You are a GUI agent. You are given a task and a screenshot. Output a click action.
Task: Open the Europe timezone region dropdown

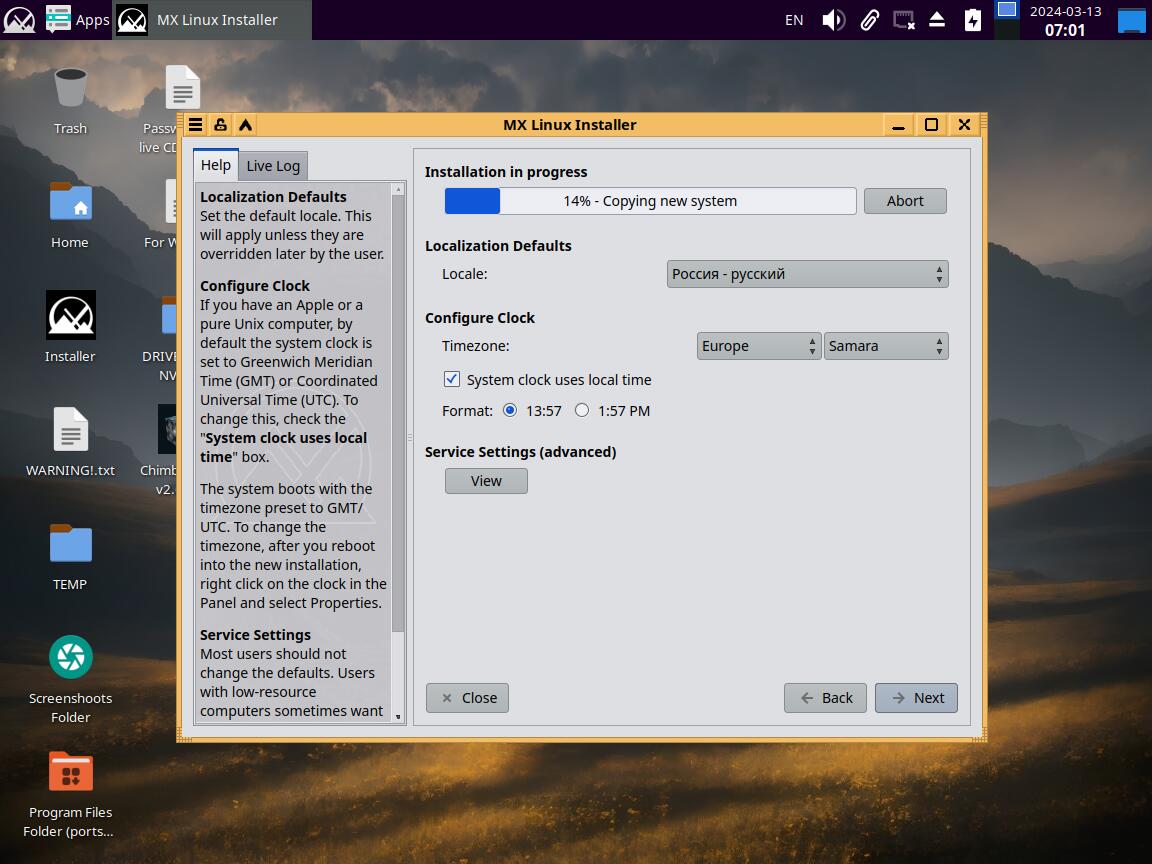coord(759,346)
